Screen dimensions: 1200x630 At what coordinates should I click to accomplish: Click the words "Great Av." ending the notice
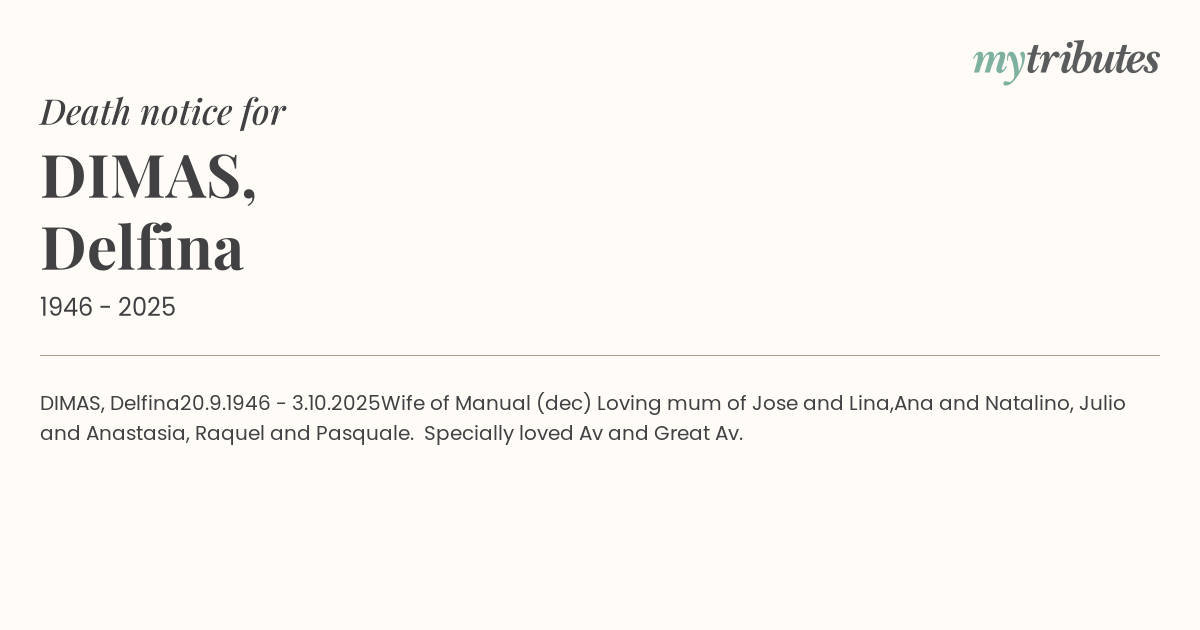[698, 433]
